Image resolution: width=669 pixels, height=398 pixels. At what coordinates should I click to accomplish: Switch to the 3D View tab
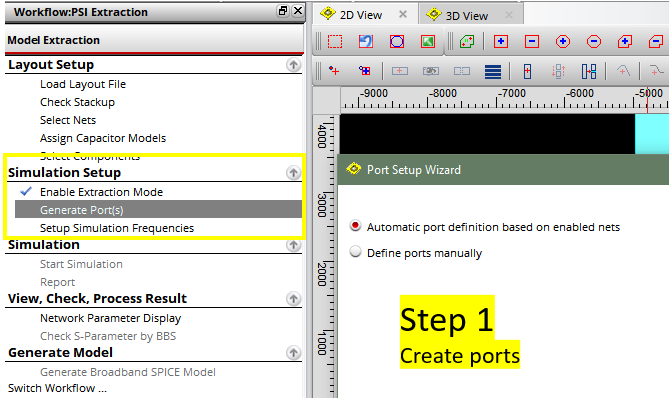pyautogui.click(x=467, y=16)
